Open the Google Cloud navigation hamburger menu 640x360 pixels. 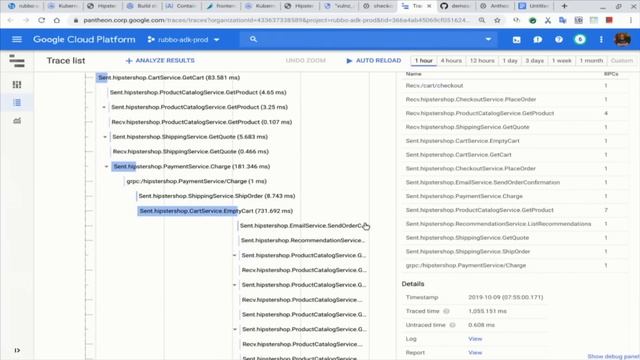[17, 39]
